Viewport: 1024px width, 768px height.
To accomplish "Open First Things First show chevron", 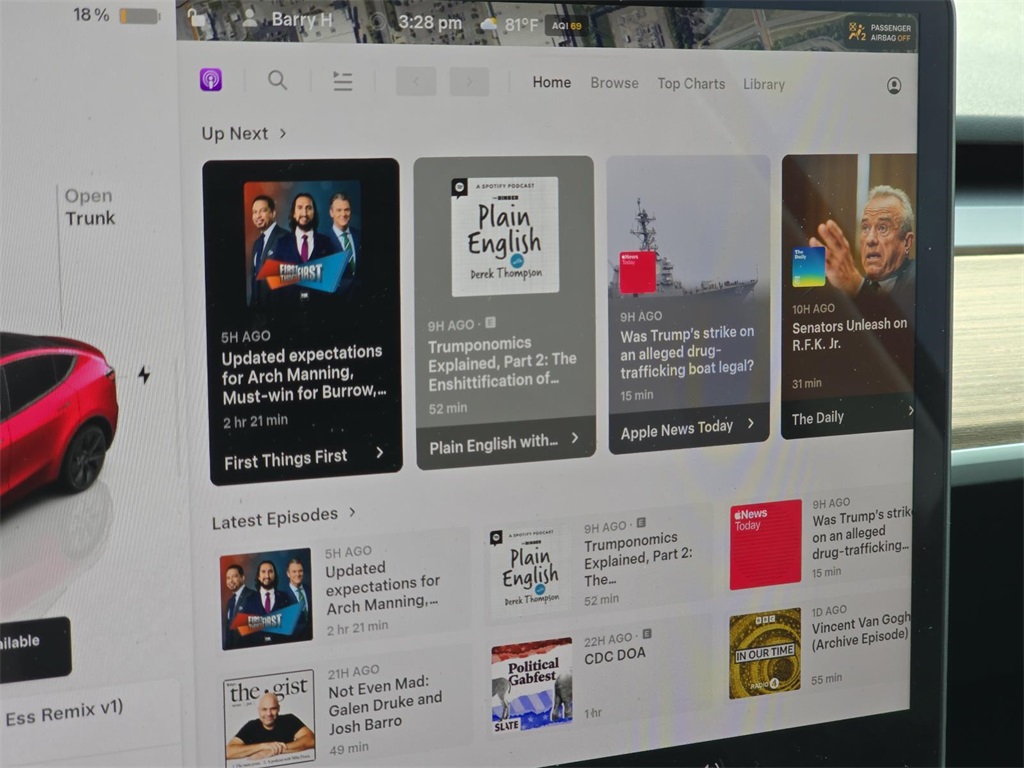I will point(380,453).
